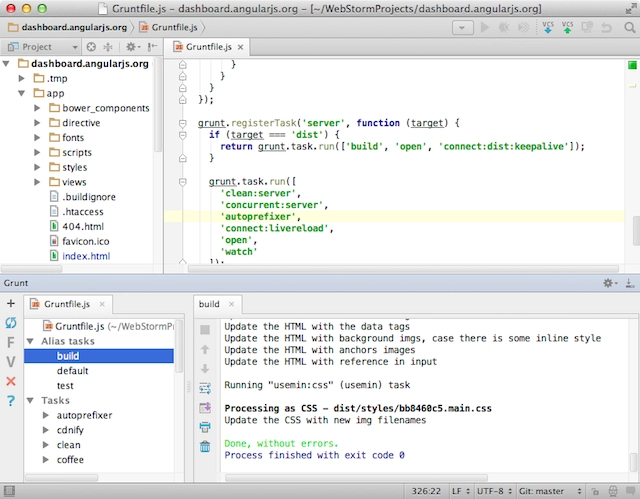Open Grunt help question mark icon

coord(11,401)
